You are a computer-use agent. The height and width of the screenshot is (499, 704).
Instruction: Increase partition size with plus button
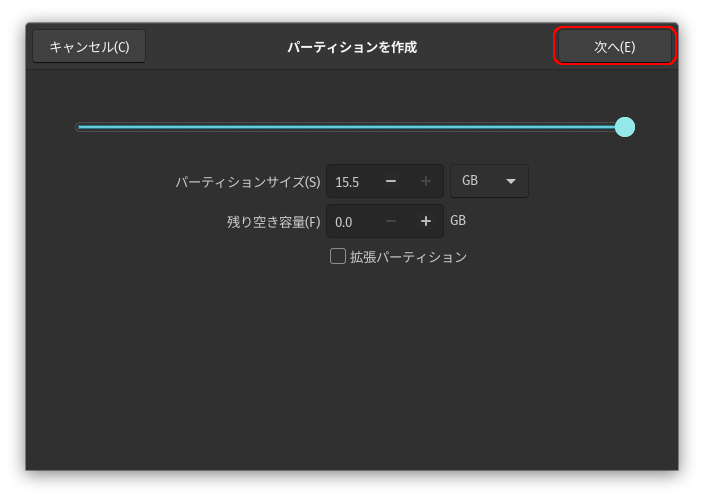point(426,181)
